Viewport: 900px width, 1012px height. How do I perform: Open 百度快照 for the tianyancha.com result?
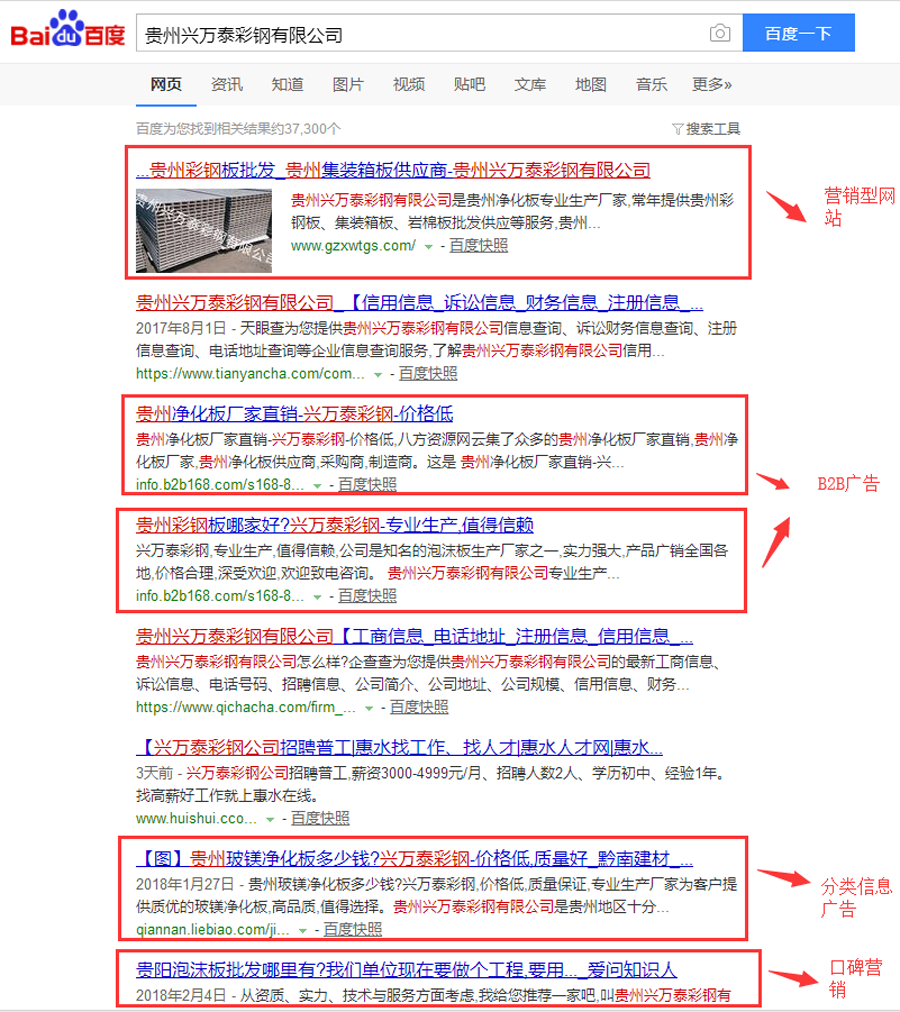coord(428,374)
